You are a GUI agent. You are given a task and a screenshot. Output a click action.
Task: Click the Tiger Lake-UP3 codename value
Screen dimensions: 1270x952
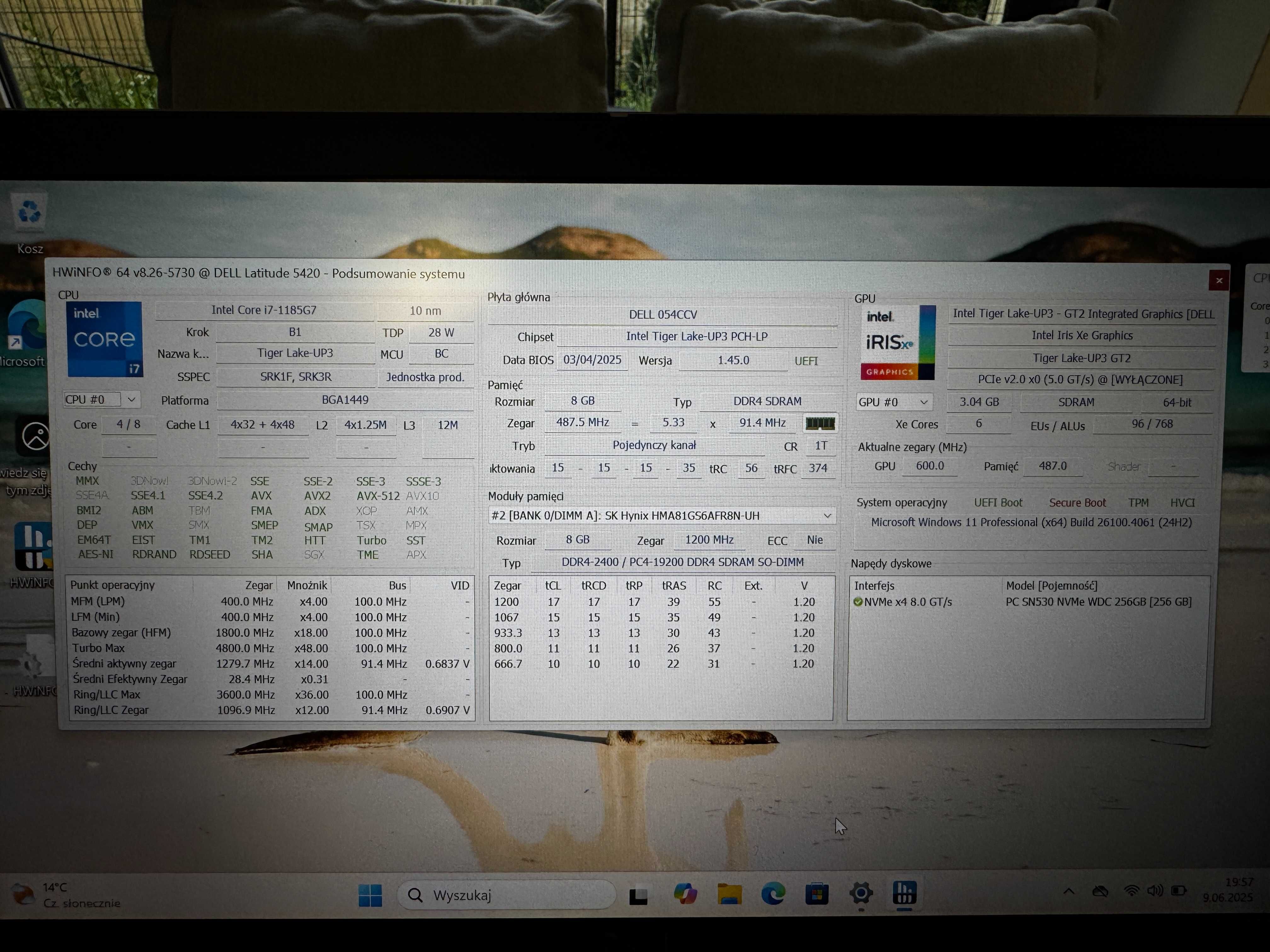(x=295, y=354)
